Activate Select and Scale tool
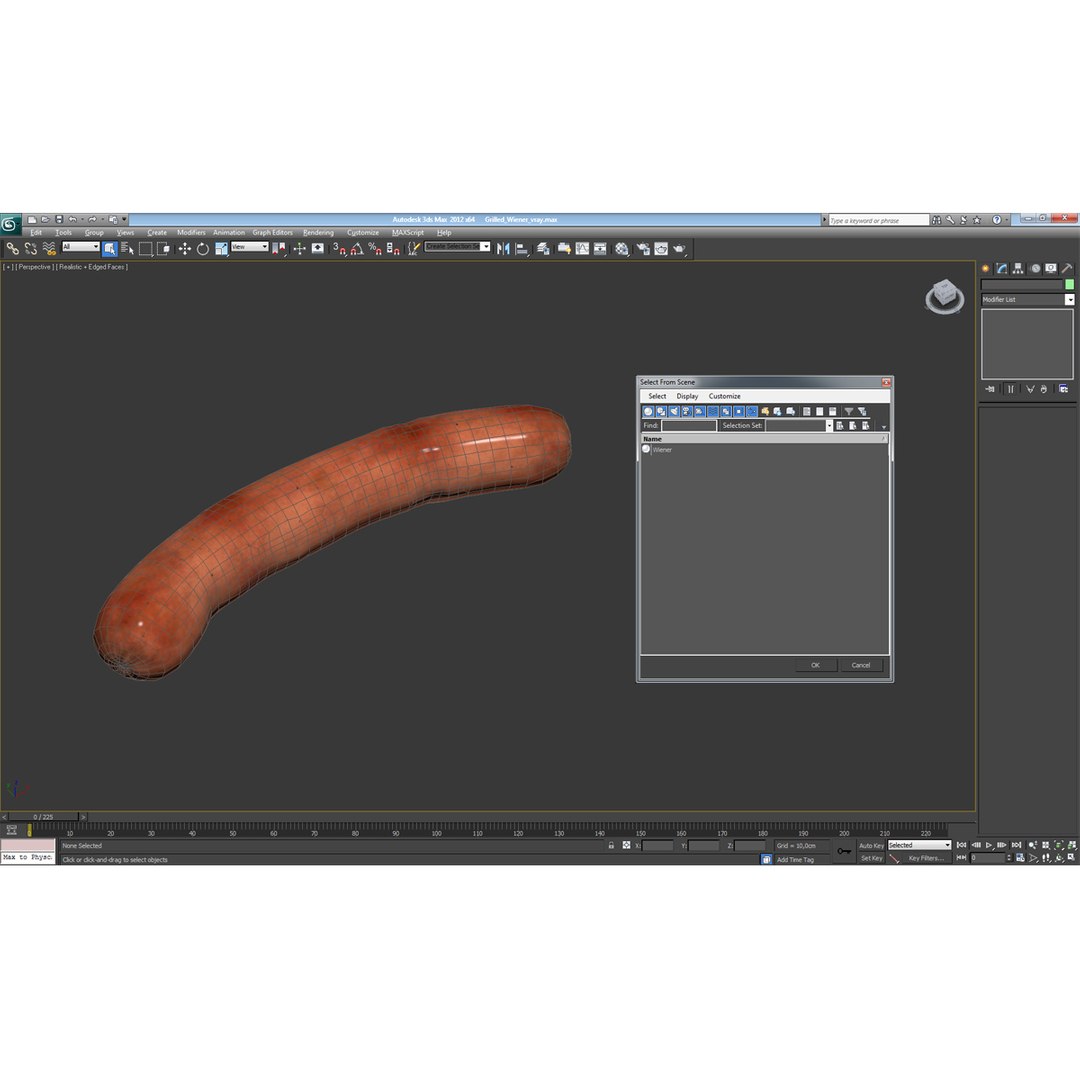 click(221, 249)
